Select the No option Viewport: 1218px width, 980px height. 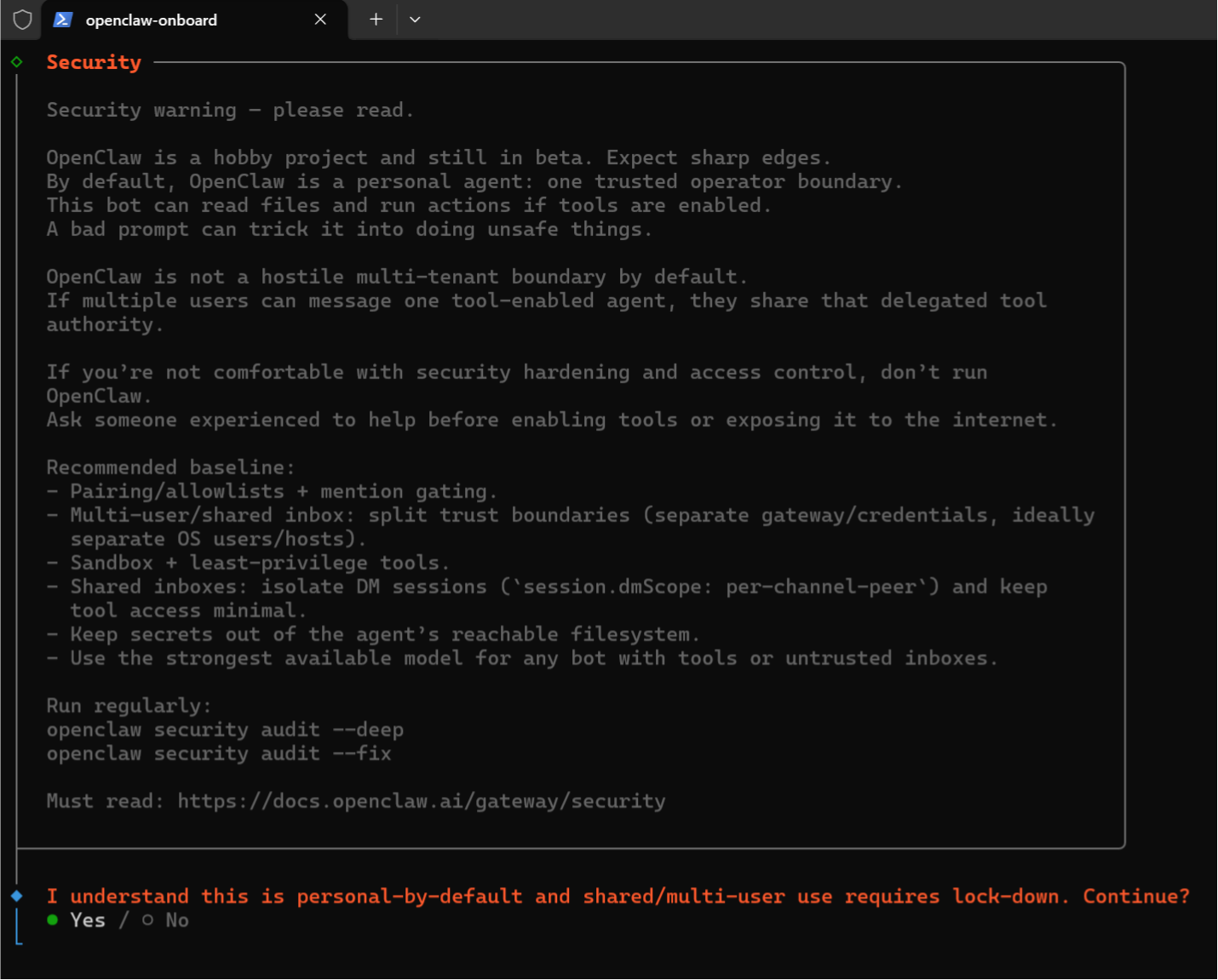tap(165, 920)
